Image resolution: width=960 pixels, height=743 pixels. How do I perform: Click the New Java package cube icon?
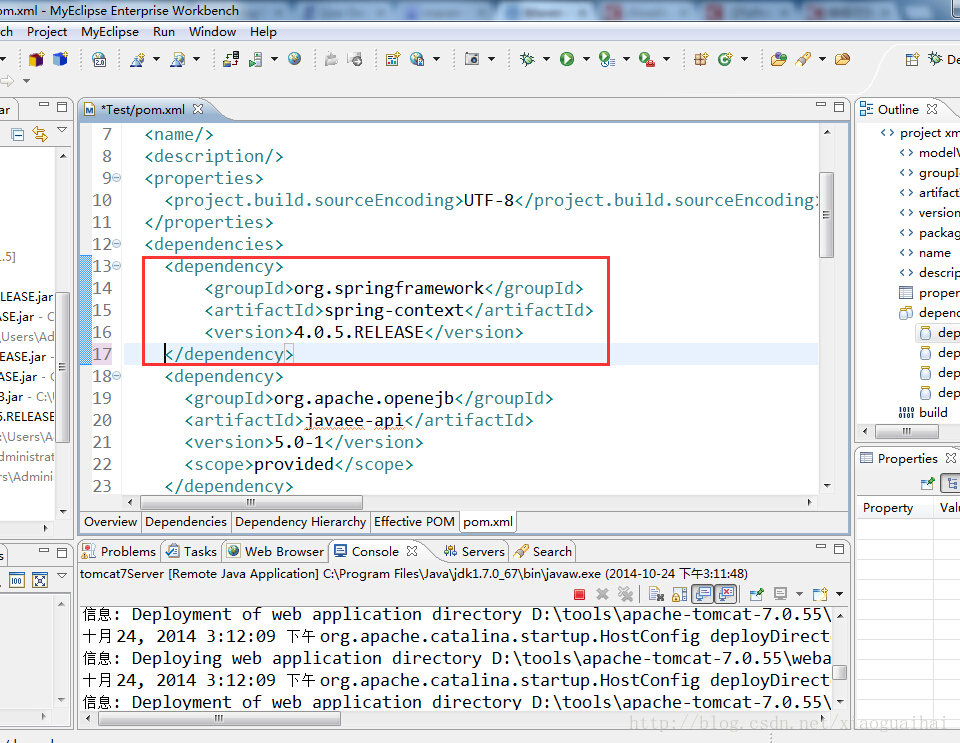(x=37, y=59)
